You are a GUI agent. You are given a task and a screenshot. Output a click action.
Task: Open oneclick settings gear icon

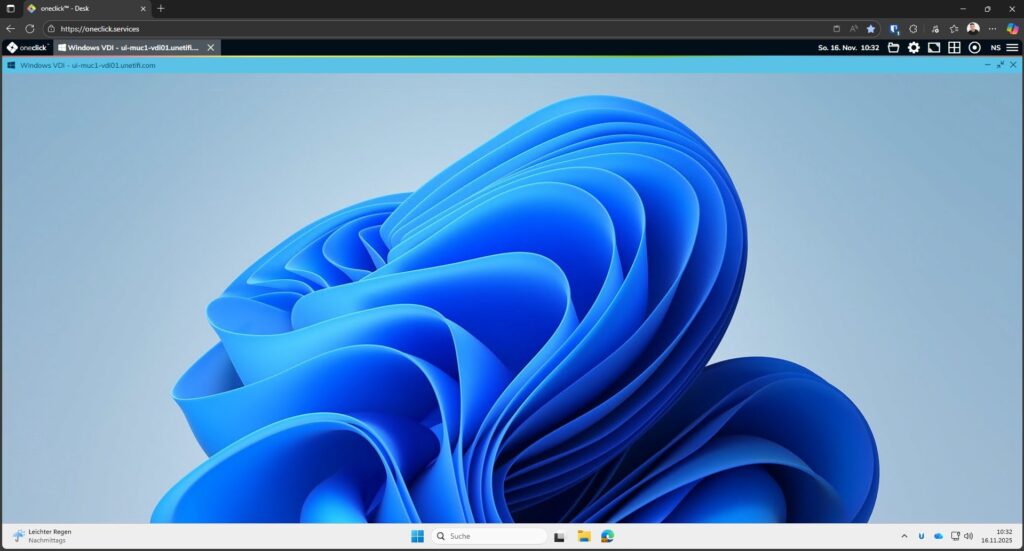913,47
